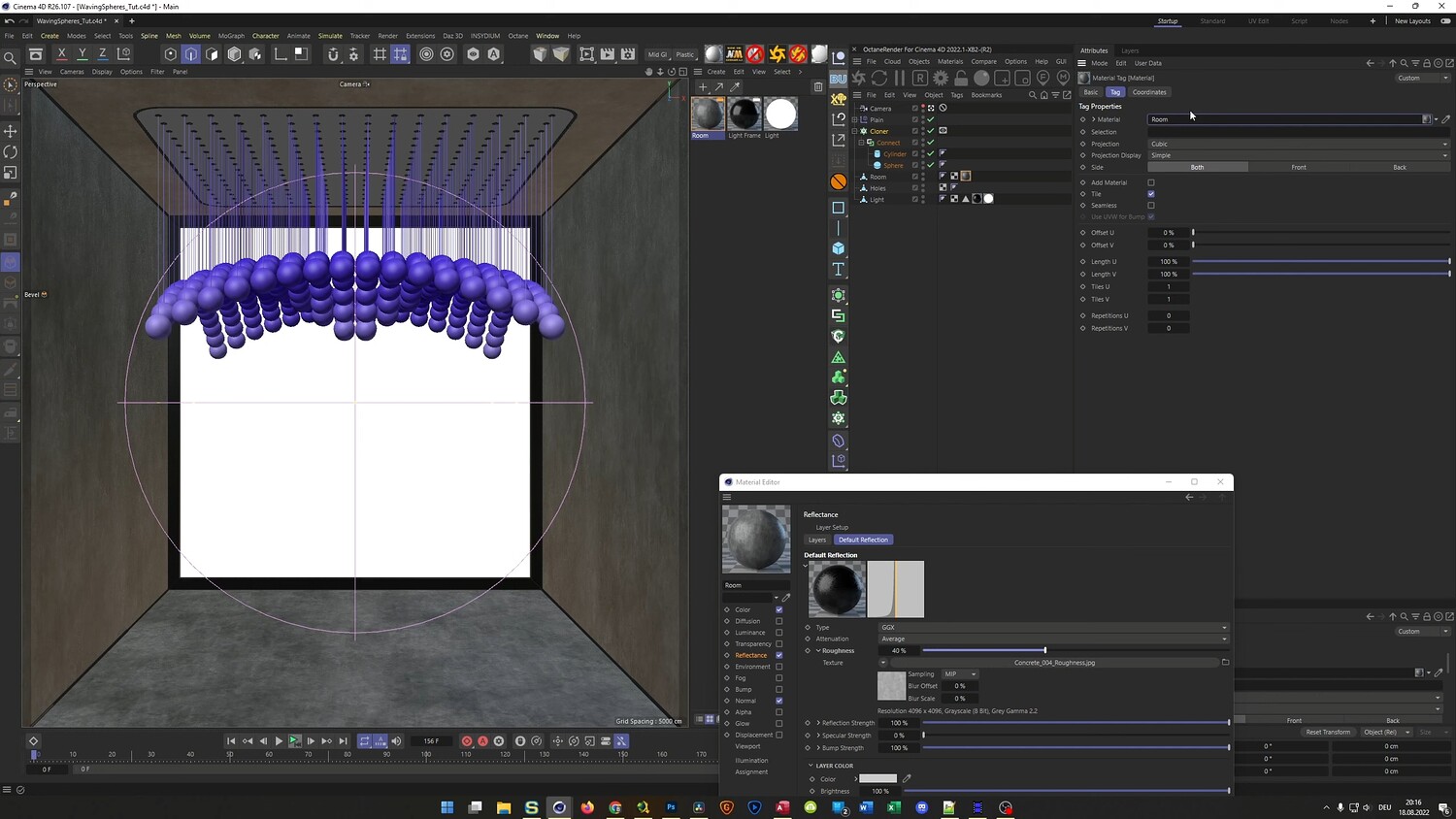Click the Room material tag on Room object
The image size is (1456, 819).
coord(966,176)
